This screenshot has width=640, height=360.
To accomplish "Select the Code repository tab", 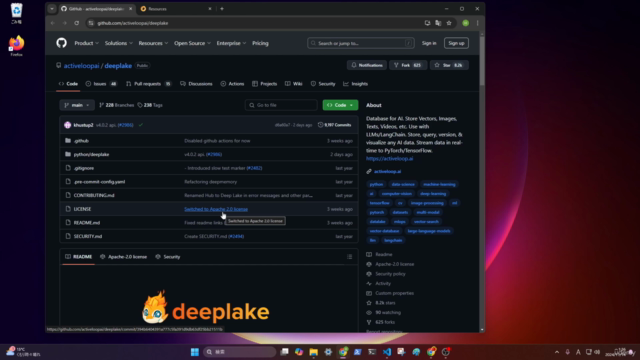I will [68, 84].
